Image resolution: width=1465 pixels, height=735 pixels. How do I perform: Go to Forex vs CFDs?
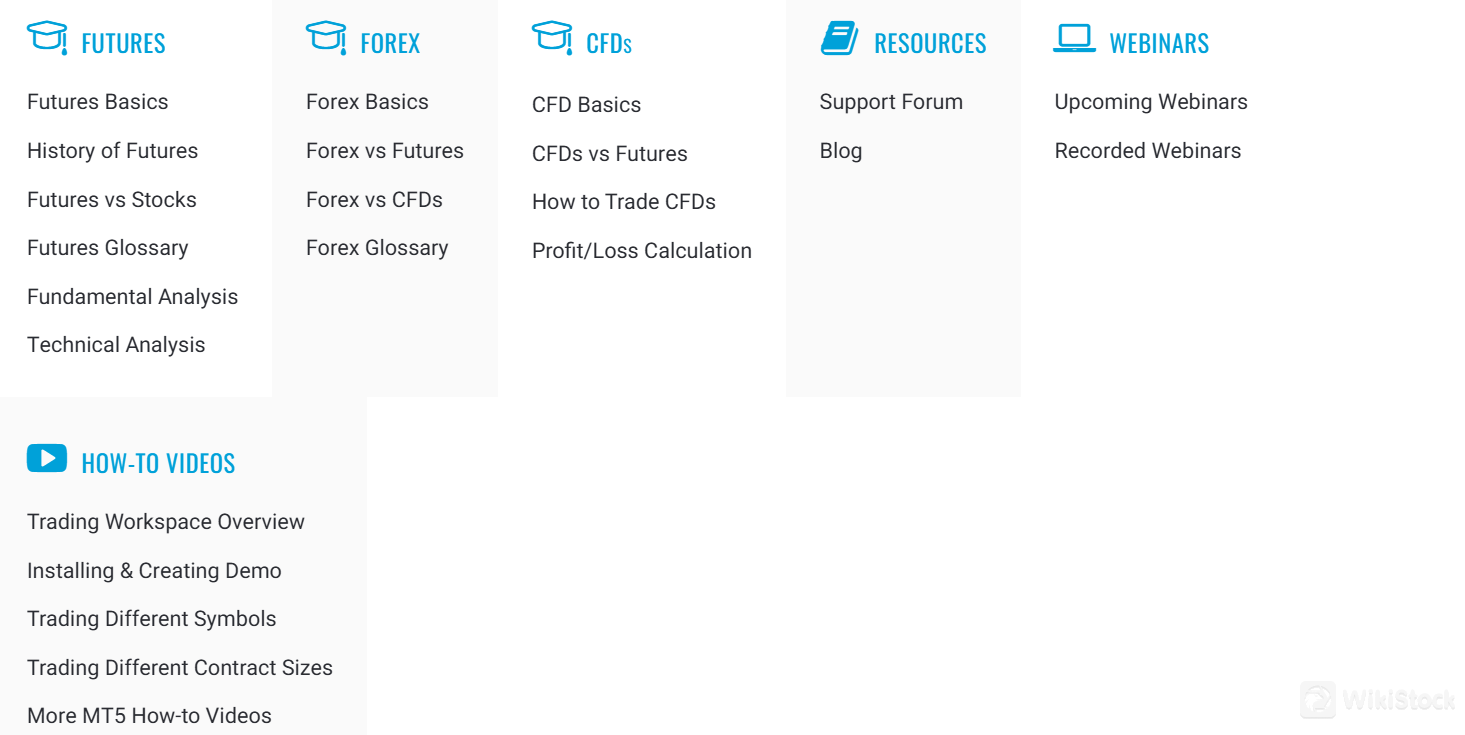coord(374,200)
